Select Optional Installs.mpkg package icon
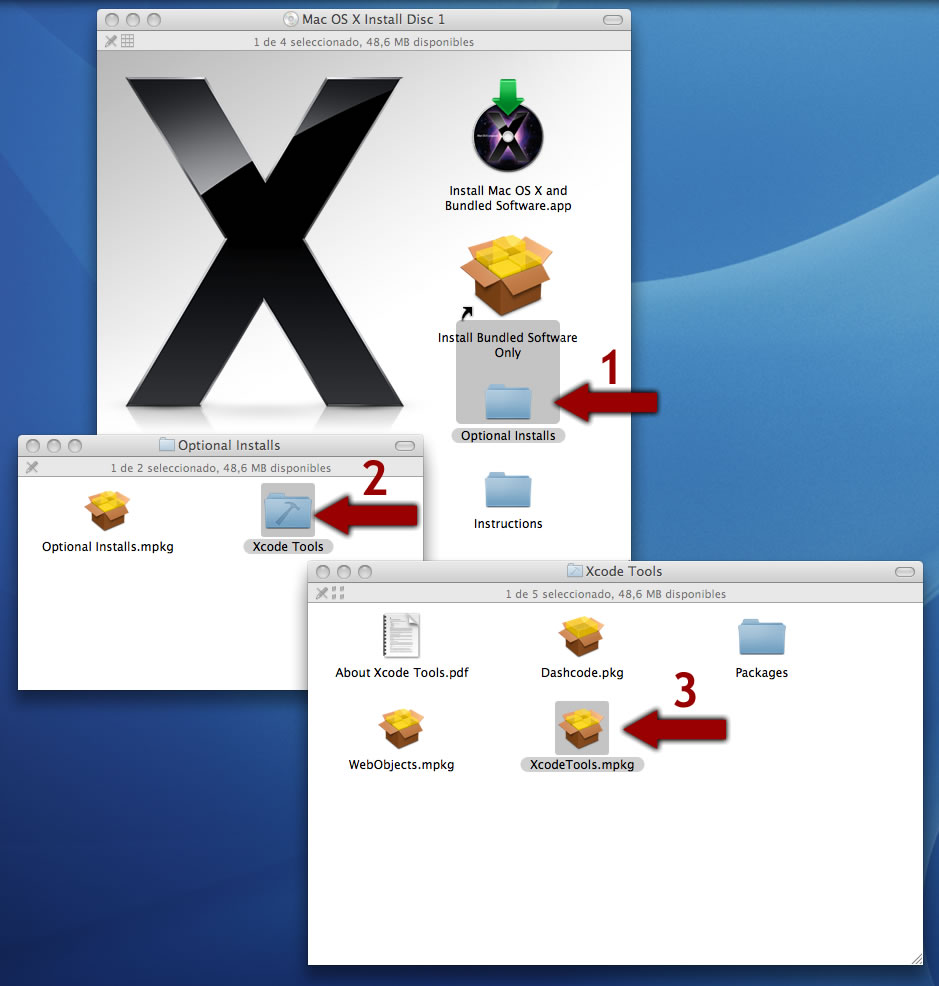Screen dimensions: 939x986 [108, 511]
